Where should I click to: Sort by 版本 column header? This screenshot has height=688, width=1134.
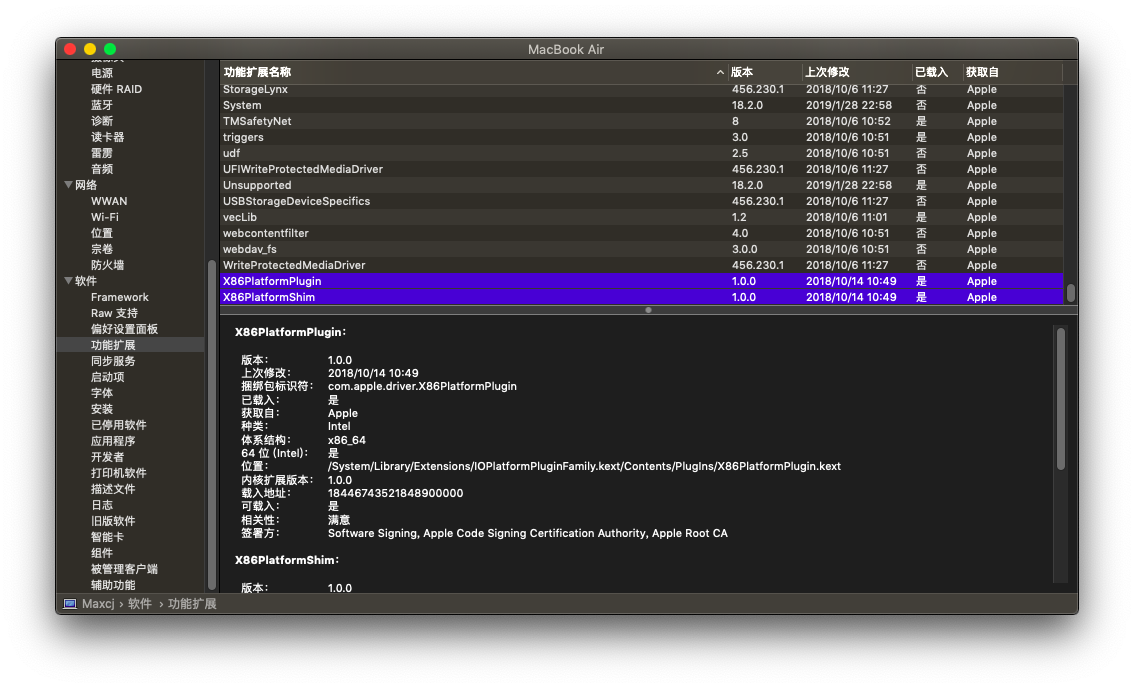click(x=765, y=72)
